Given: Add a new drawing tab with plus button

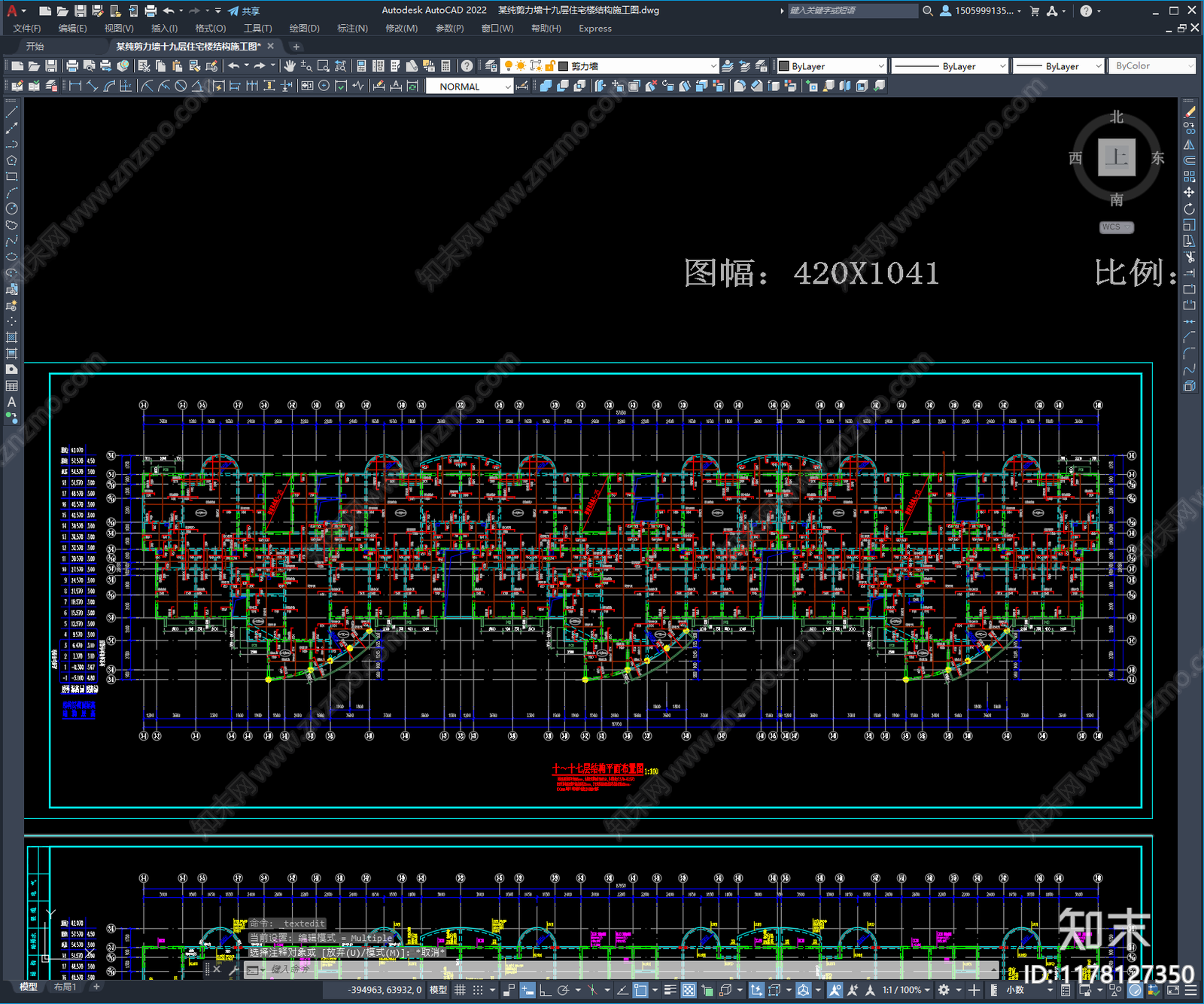Looking at the screenshot, I should 296,47.
